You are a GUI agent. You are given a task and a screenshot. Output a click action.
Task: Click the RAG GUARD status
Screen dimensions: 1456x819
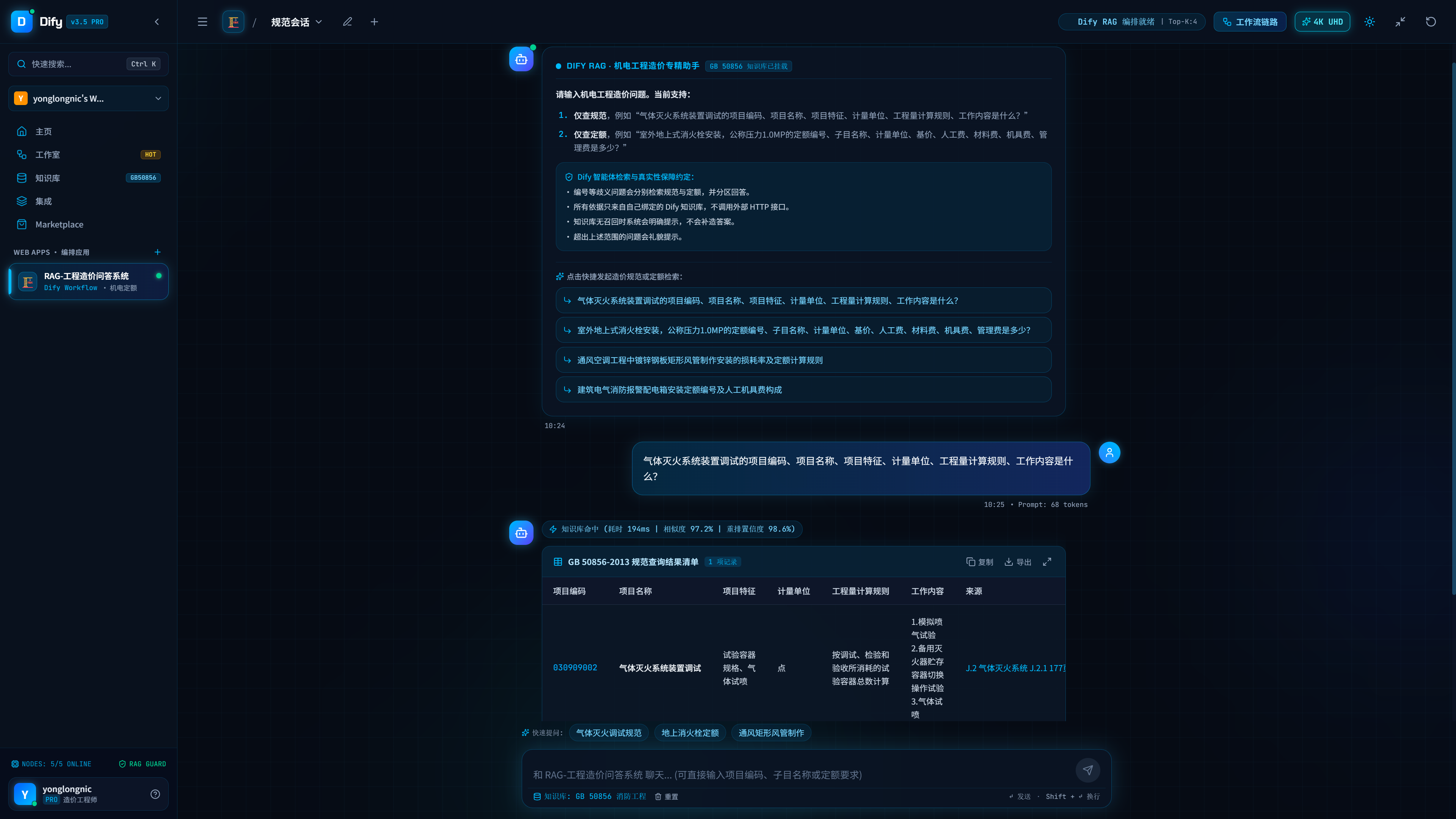[143, 764]
